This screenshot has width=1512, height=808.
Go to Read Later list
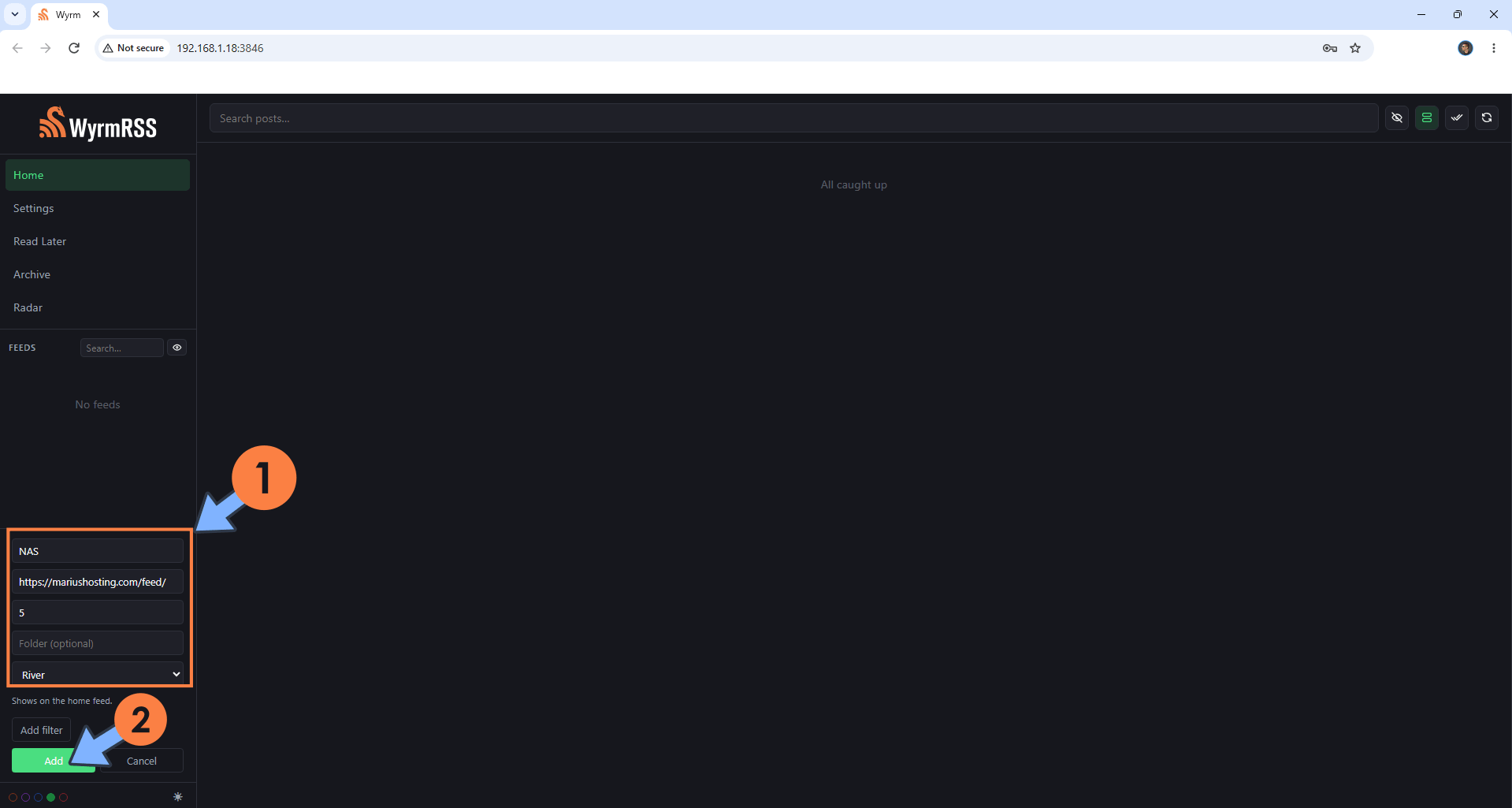98,241
